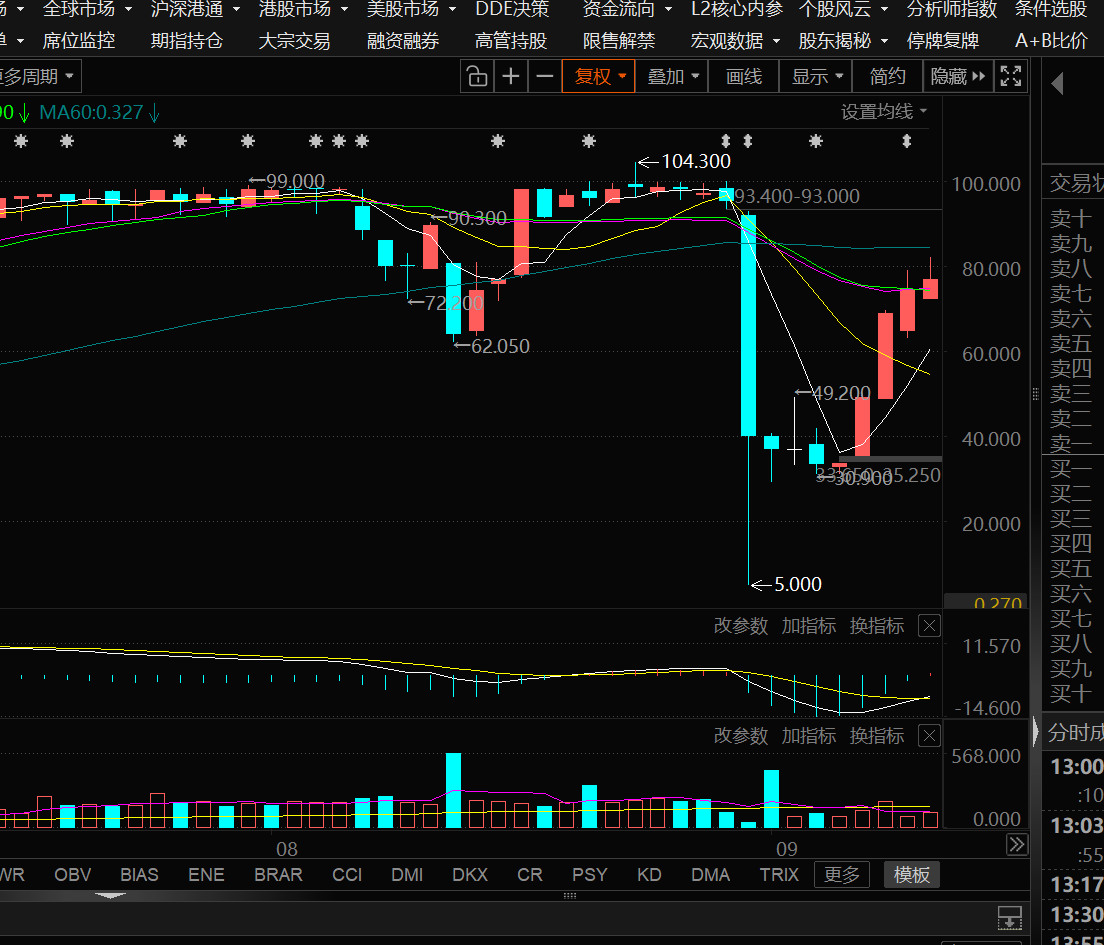Open 融资融券 menu item
The height and width of the screenshot is (945, 1104).
403,41
